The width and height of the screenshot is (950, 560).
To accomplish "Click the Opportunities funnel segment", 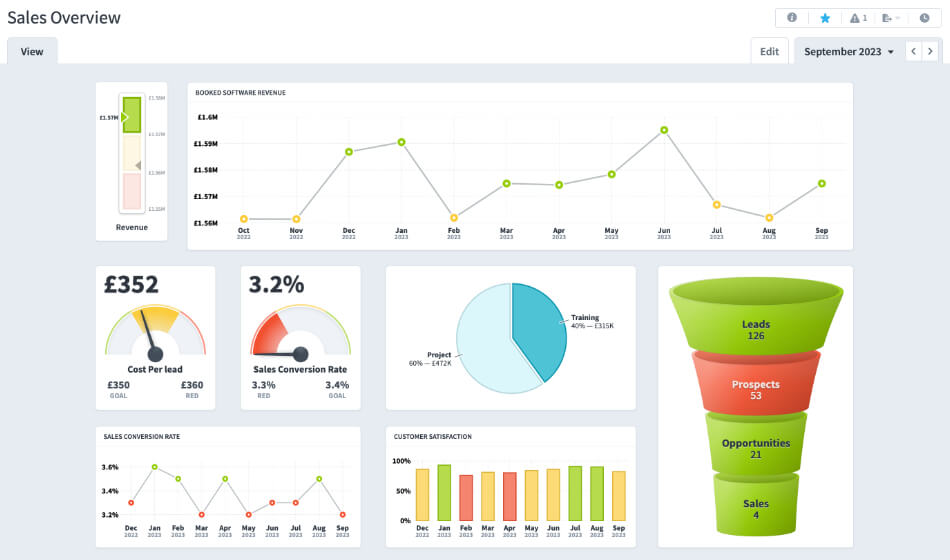I will 756,445.
